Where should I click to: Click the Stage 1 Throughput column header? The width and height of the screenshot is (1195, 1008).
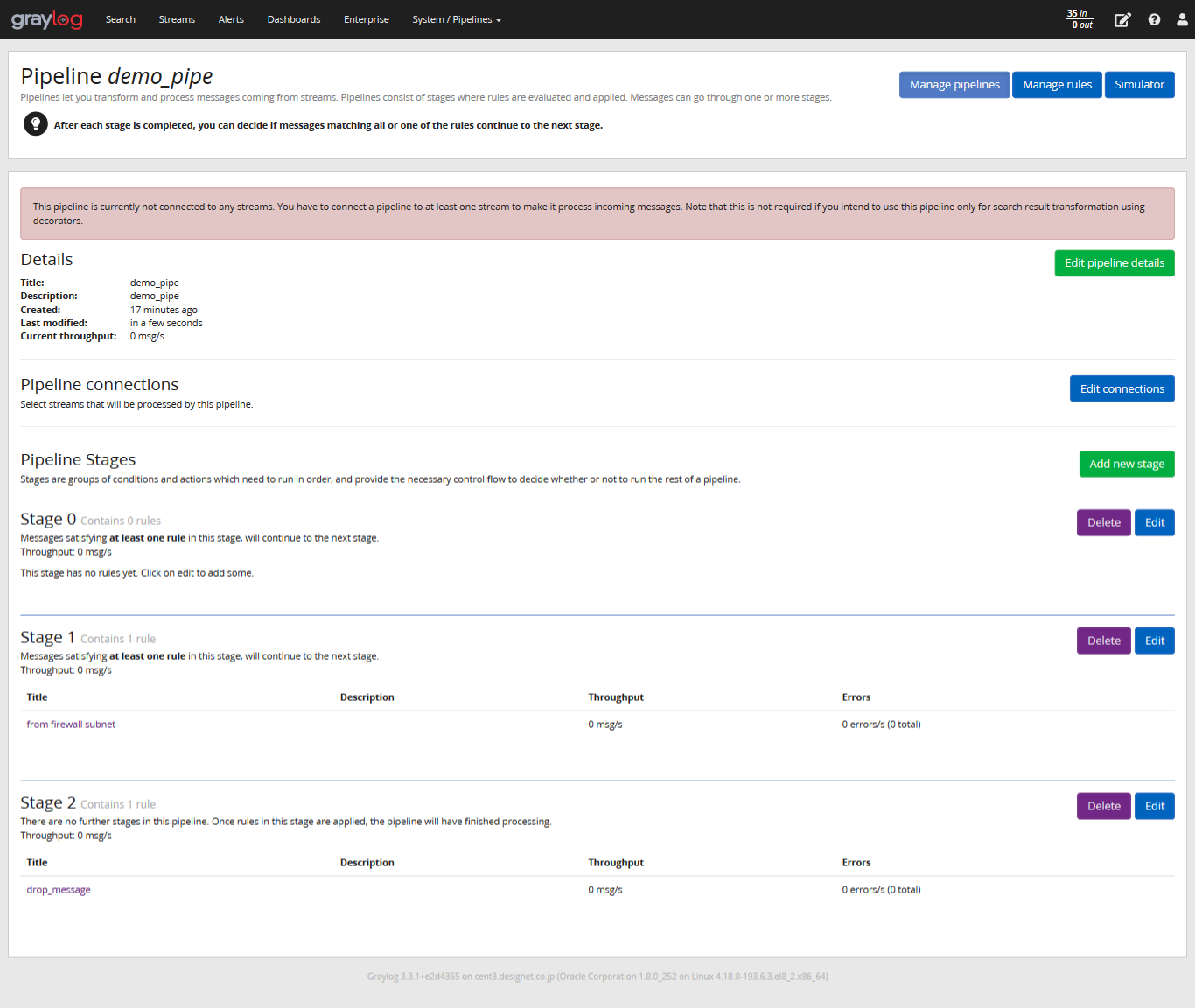tap(616, 697)
